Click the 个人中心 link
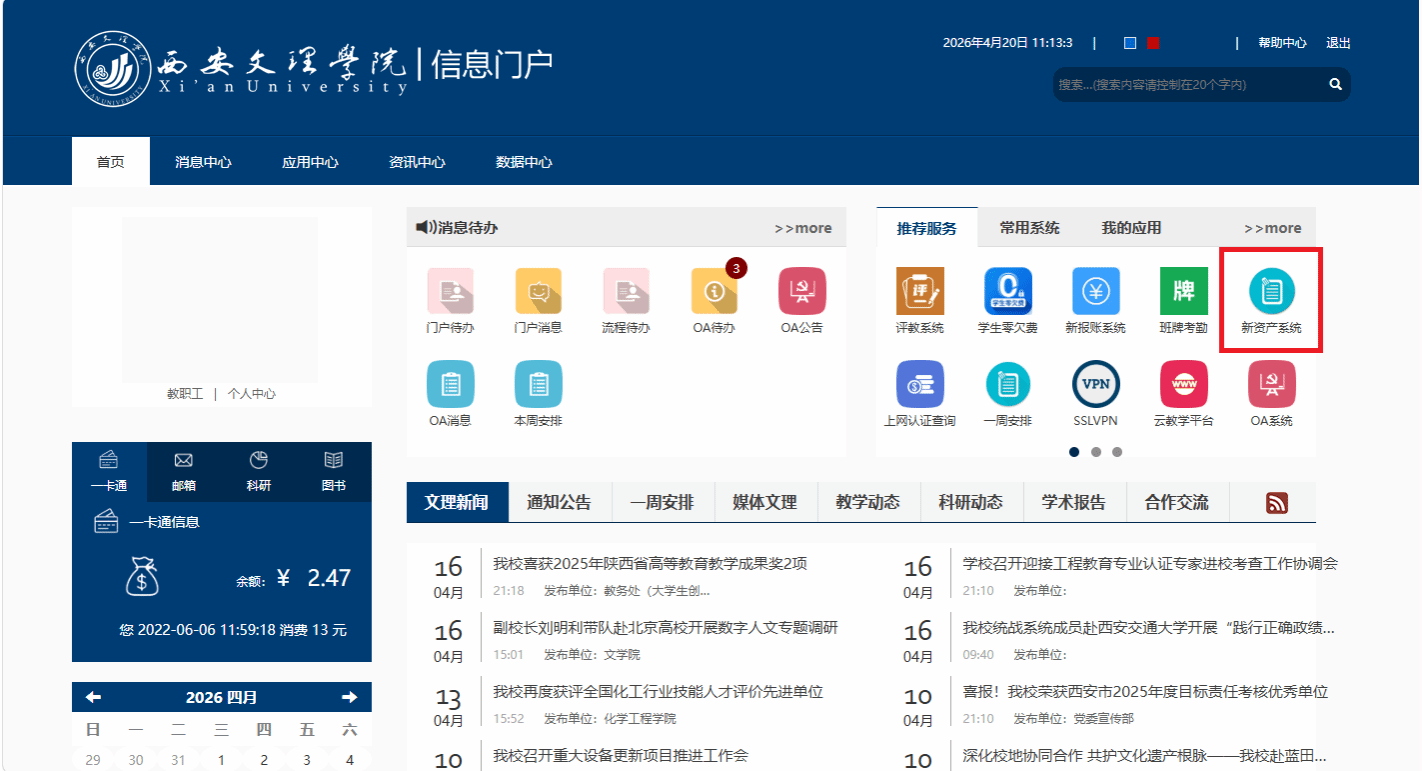The width and height of the screenshot is (1422, 771). [x=251, y=394]
